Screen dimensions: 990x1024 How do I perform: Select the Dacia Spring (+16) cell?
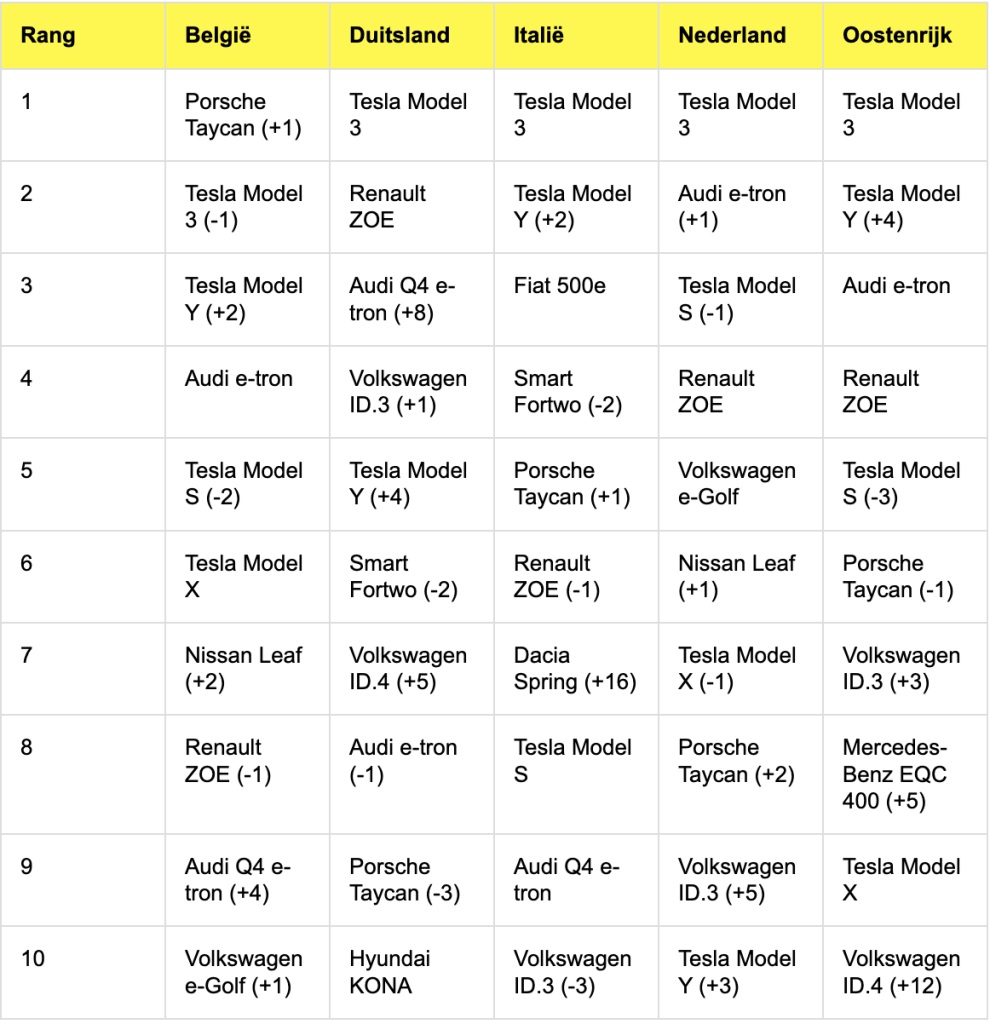coord(575,669)
